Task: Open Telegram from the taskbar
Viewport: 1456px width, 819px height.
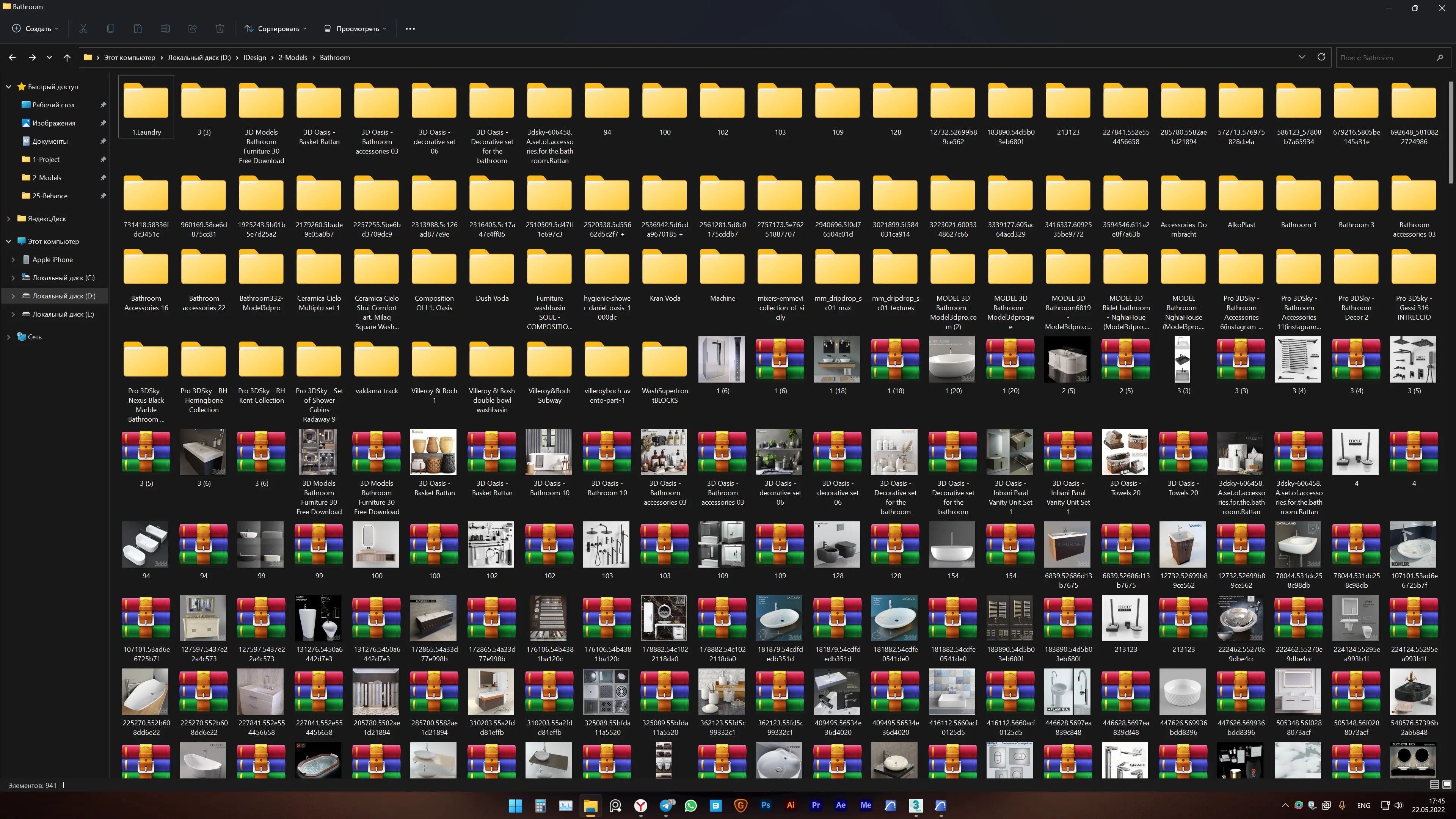Action: click(x=666, y=805)
